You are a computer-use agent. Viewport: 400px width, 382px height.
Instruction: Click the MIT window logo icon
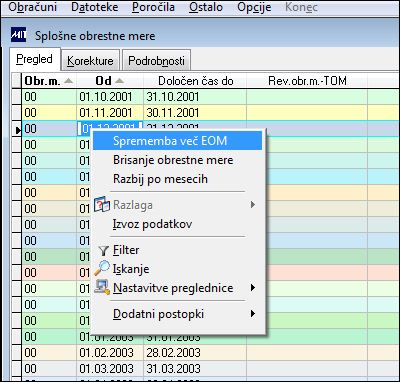coord(18,35)
